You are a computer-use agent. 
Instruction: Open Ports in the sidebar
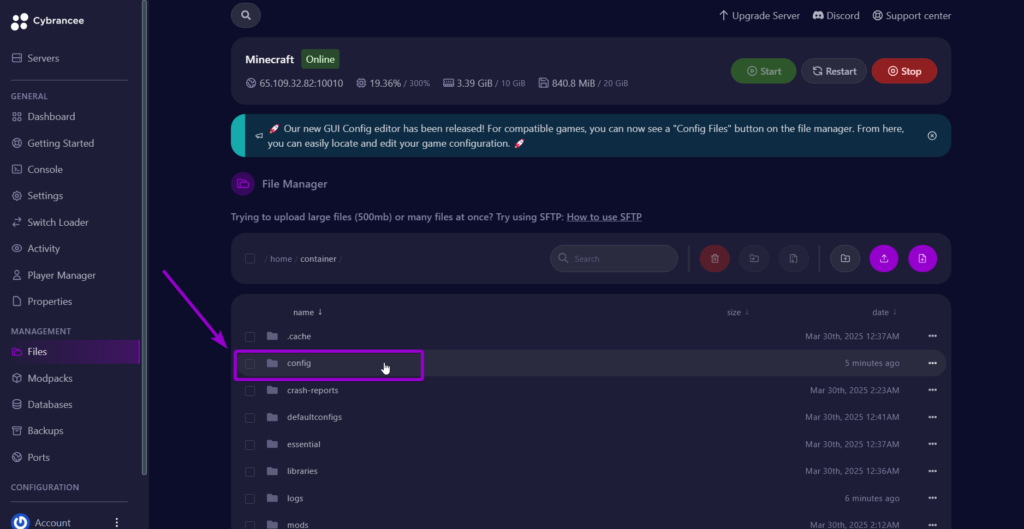(x=31, y=457)
